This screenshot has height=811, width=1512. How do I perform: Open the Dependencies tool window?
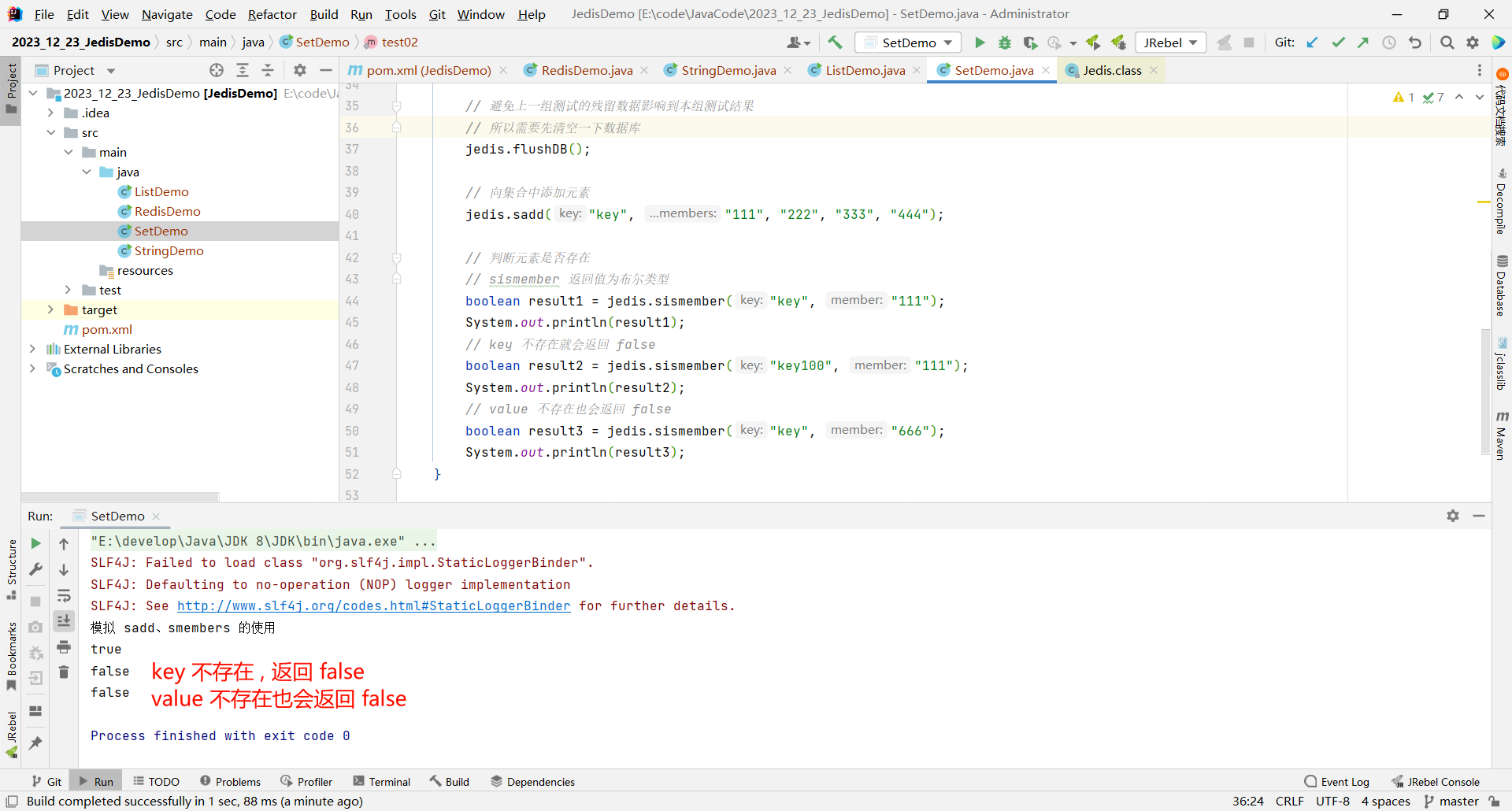[x=532, y=781]
